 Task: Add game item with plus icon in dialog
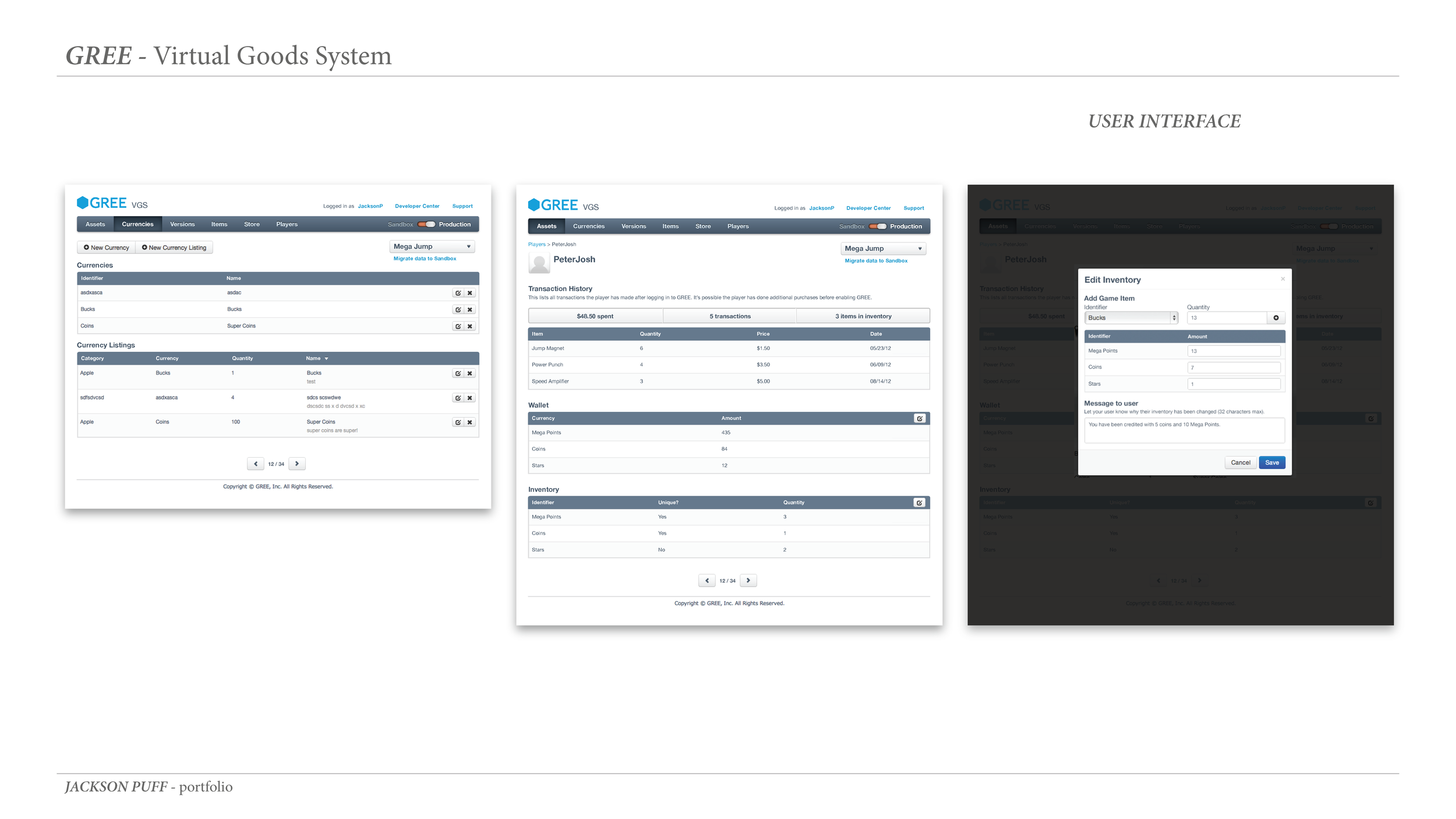[x=1276, y=317]
